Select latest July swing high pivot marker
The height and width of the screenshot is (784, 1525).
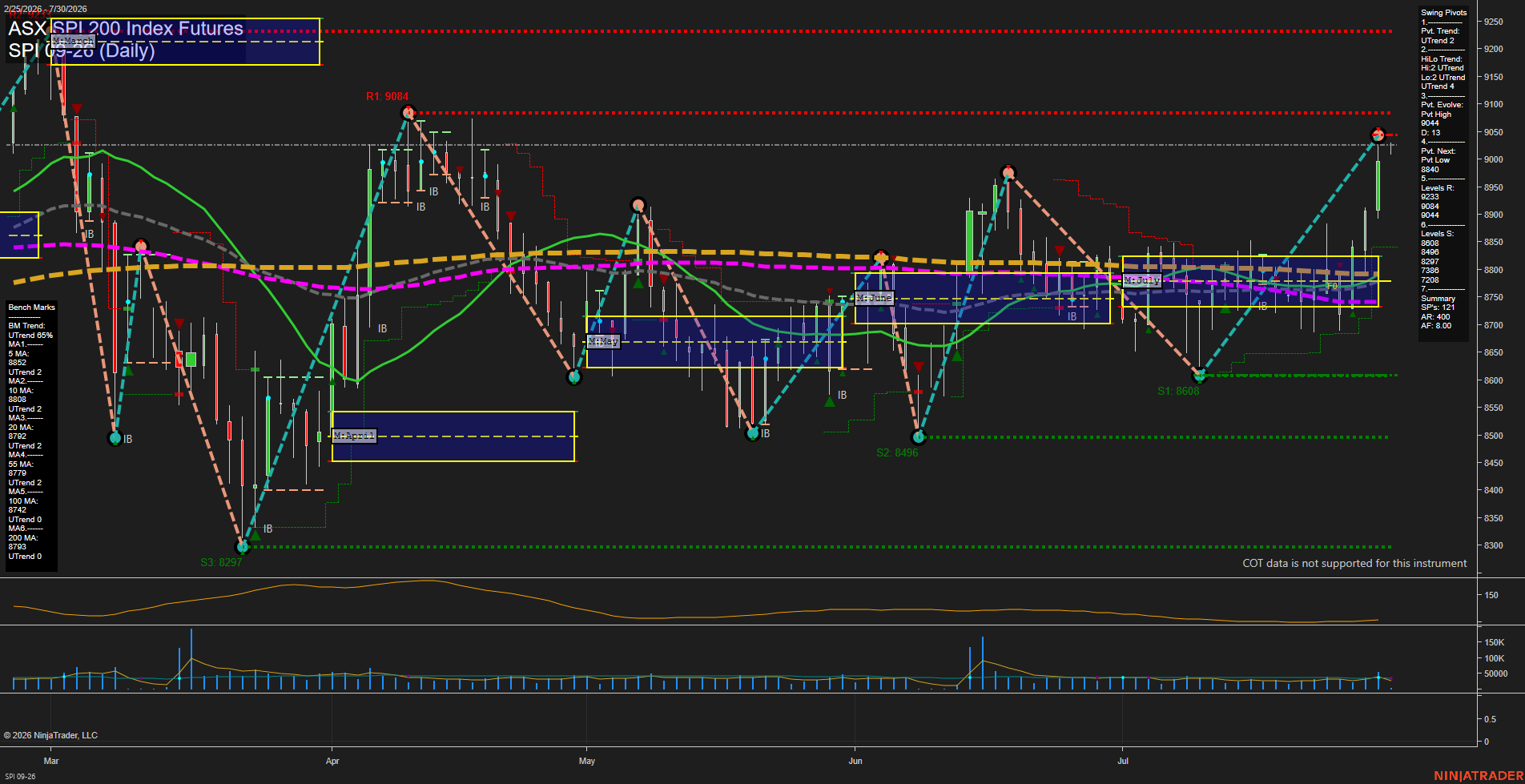pos(1378,135)
